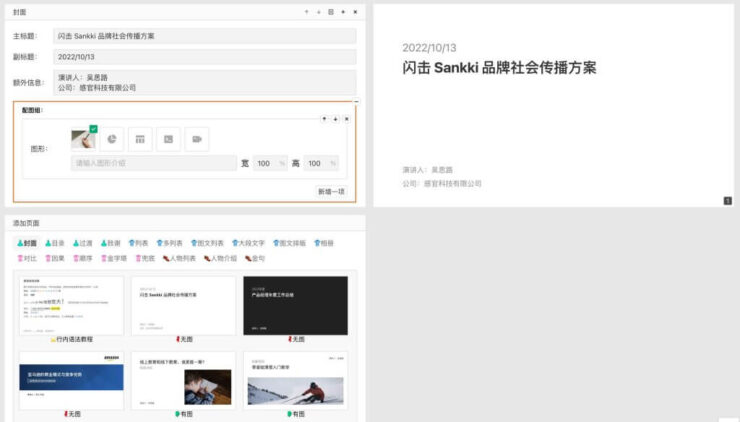
Task: Move the 图形 item up with its arrow
Action: click(324, 119)
